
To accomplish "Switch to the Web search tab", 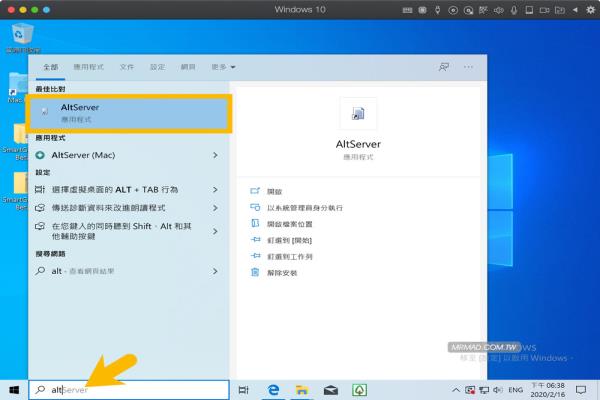I will point(188,67).
